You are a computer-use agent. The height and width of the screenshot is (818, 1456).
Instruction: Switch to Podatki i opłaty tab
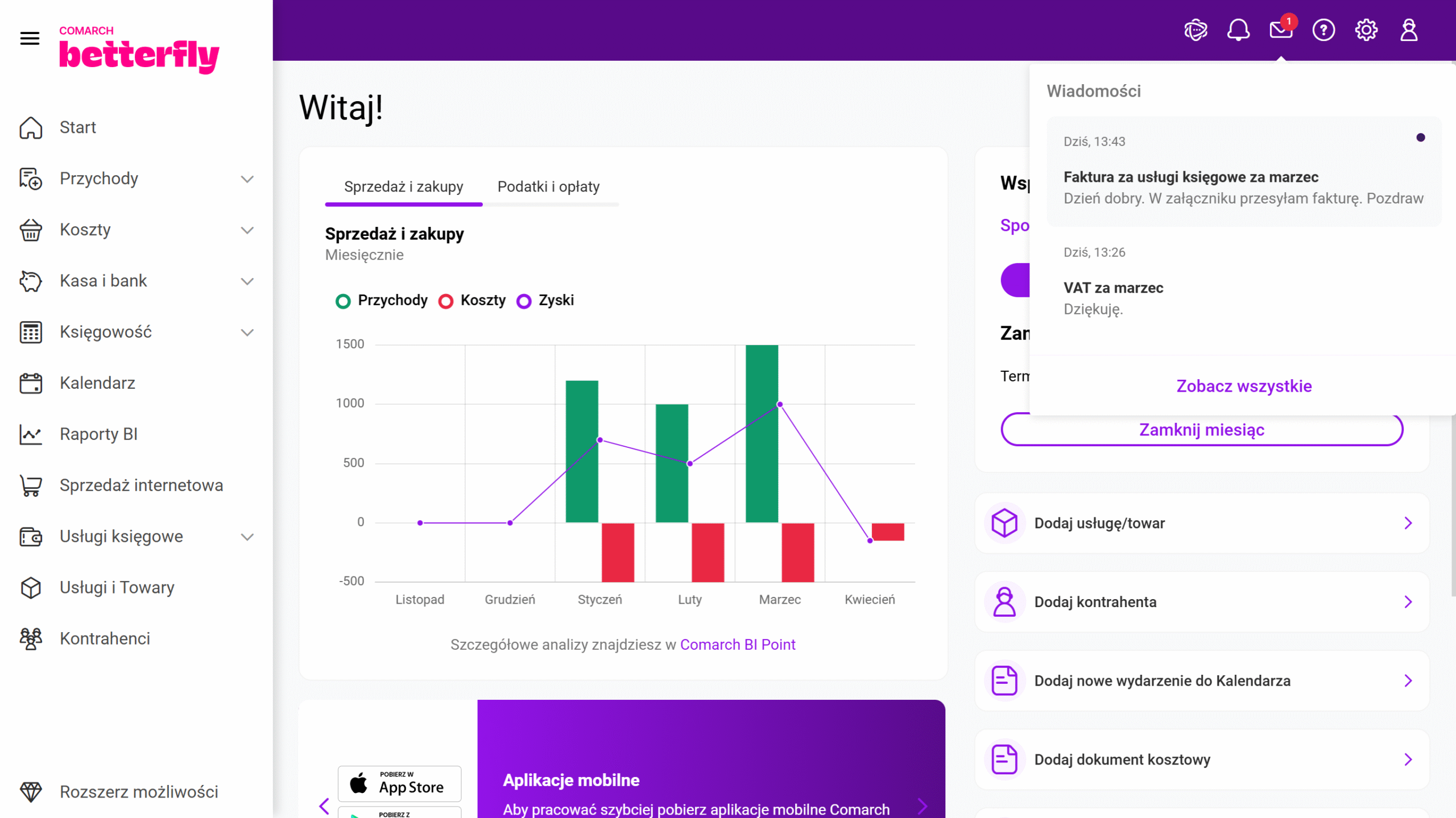(x=548, y=186)
